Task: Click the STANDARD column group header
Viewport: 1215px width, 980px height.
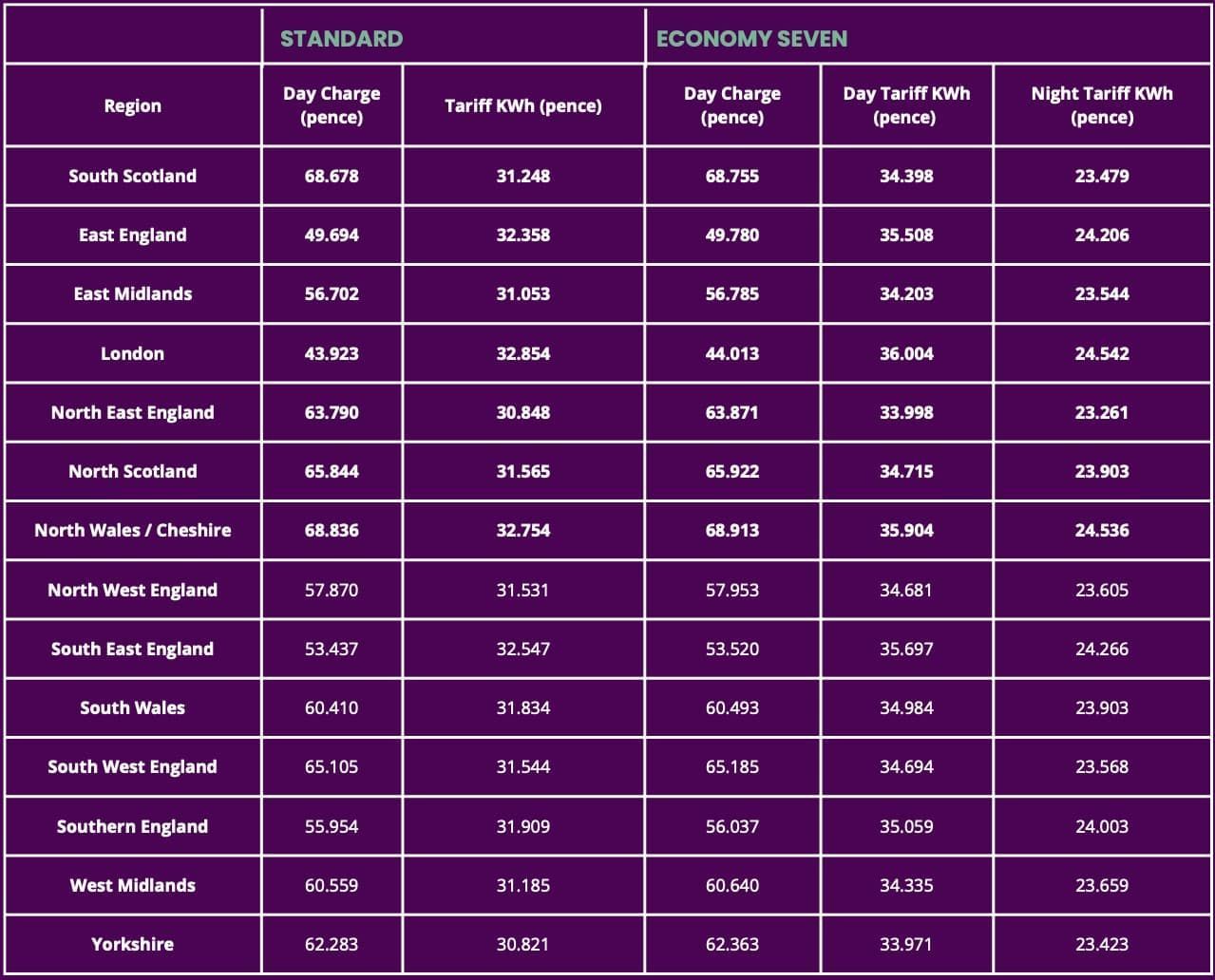Action: 341,39
